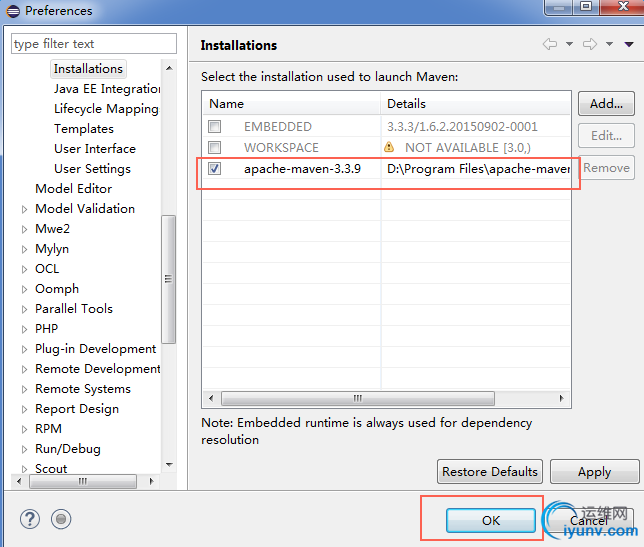Screen dimensions: 644x547
Task: Click the forward navigation arrow icon
Action: (x=590, y=44)
